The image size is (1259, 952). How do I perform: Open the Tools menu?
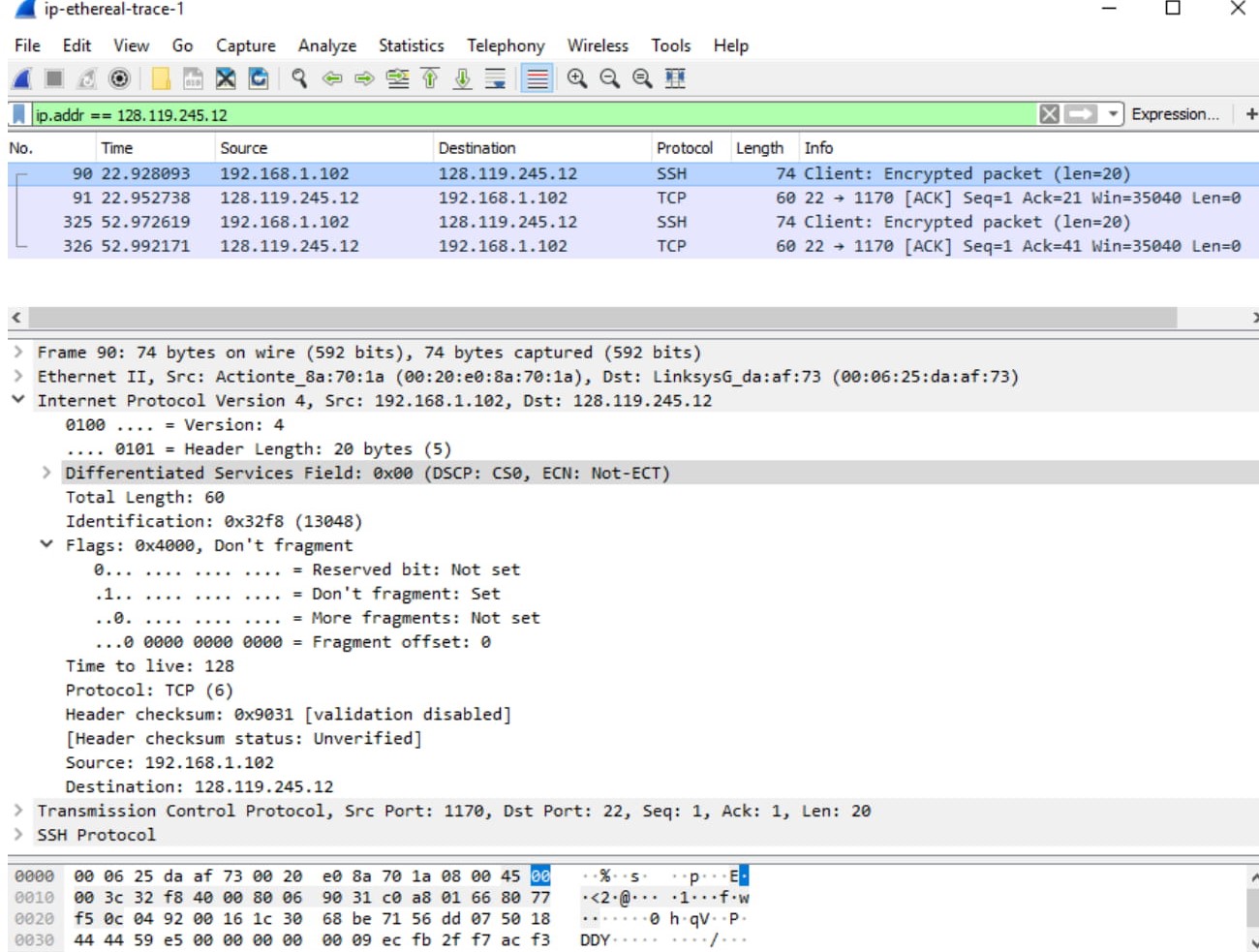click(x=670, y=46)
